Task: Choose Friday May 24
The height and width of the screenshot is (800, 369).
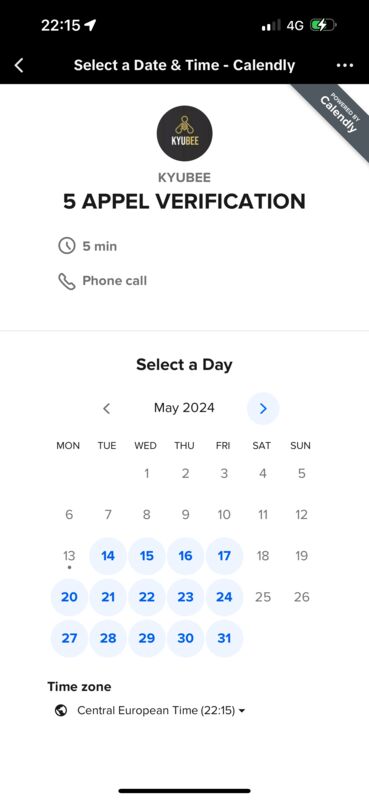Action: (224, 597)
